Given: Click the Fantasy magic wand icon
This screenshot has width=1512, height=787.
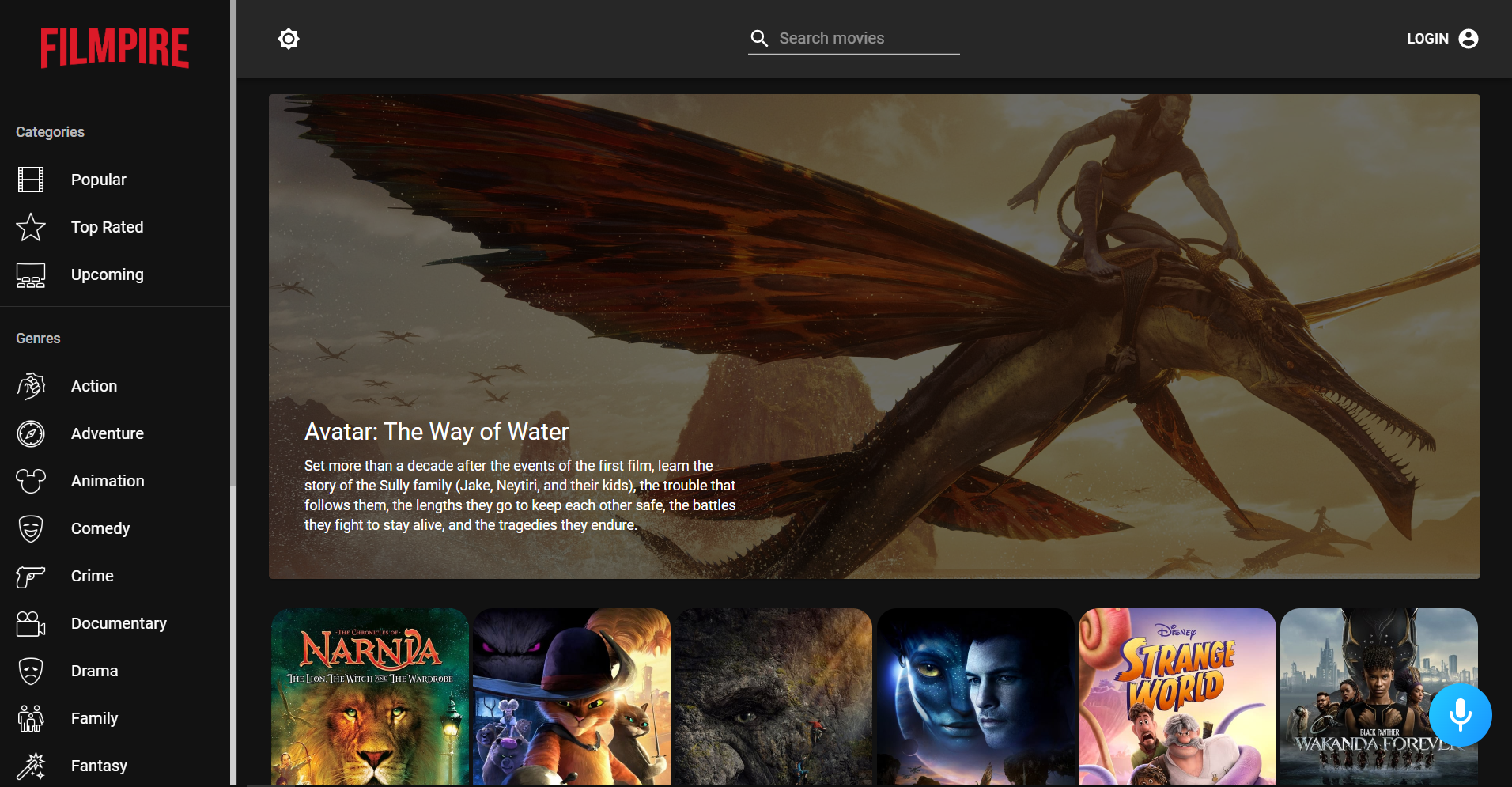Looking at the screenshot, I should pos(31,766).
